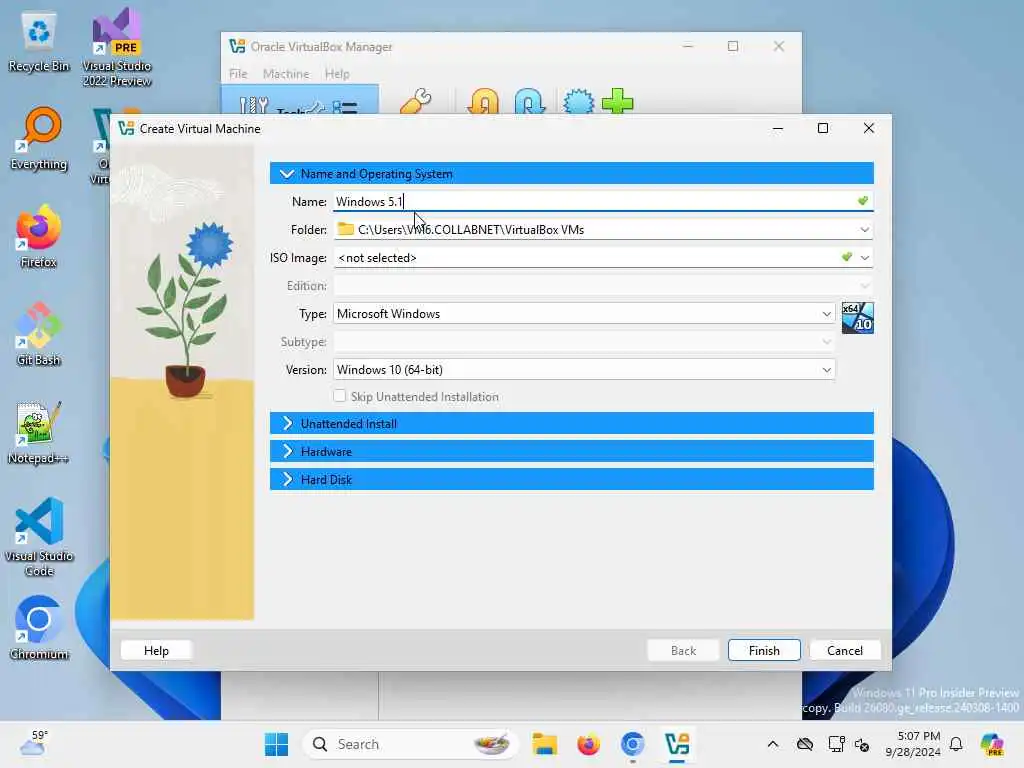The width and height of the screenshot is (1024, 768).
Task: Expand the Hard Disk section
Action: (x=571, y=479)
